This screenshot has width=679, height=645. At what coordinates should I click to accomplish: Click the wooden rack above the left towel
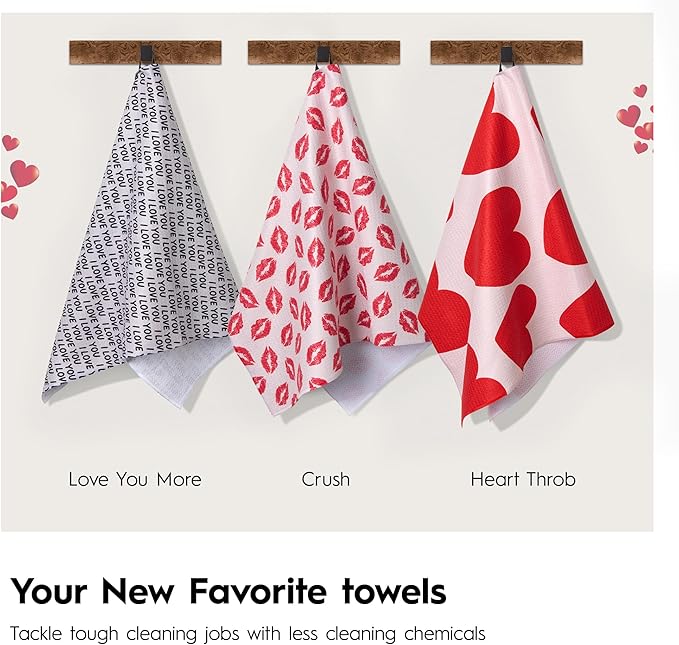pyautogui.click(x=145, y=52)
